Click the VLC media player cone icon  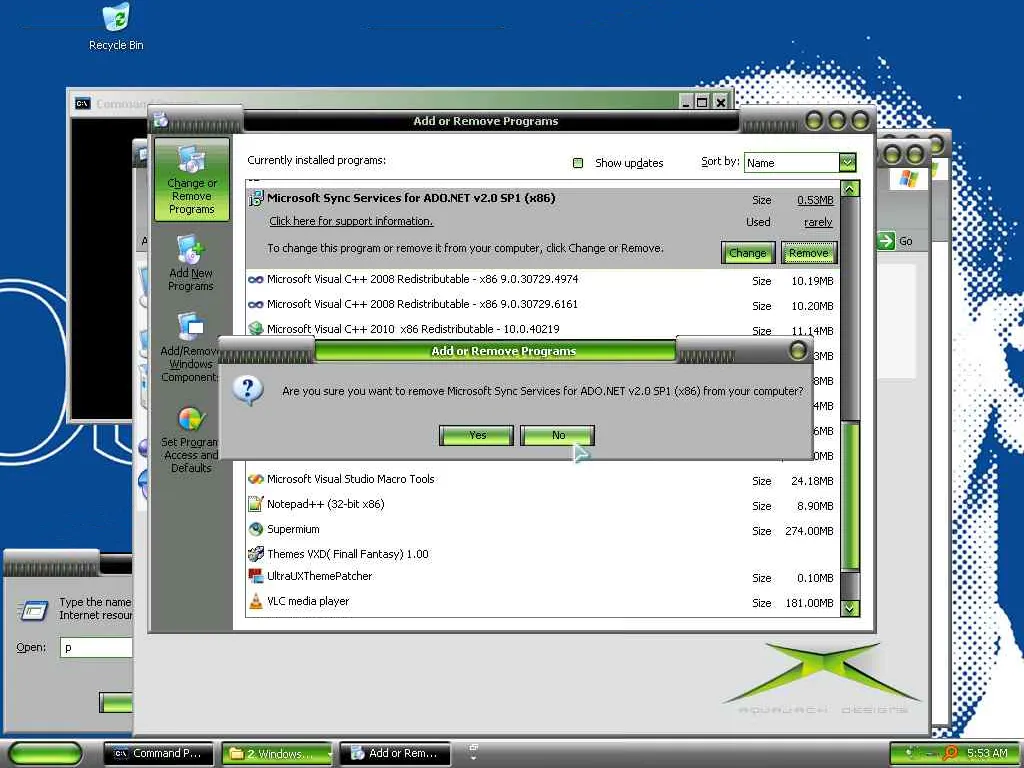(256, 601)
